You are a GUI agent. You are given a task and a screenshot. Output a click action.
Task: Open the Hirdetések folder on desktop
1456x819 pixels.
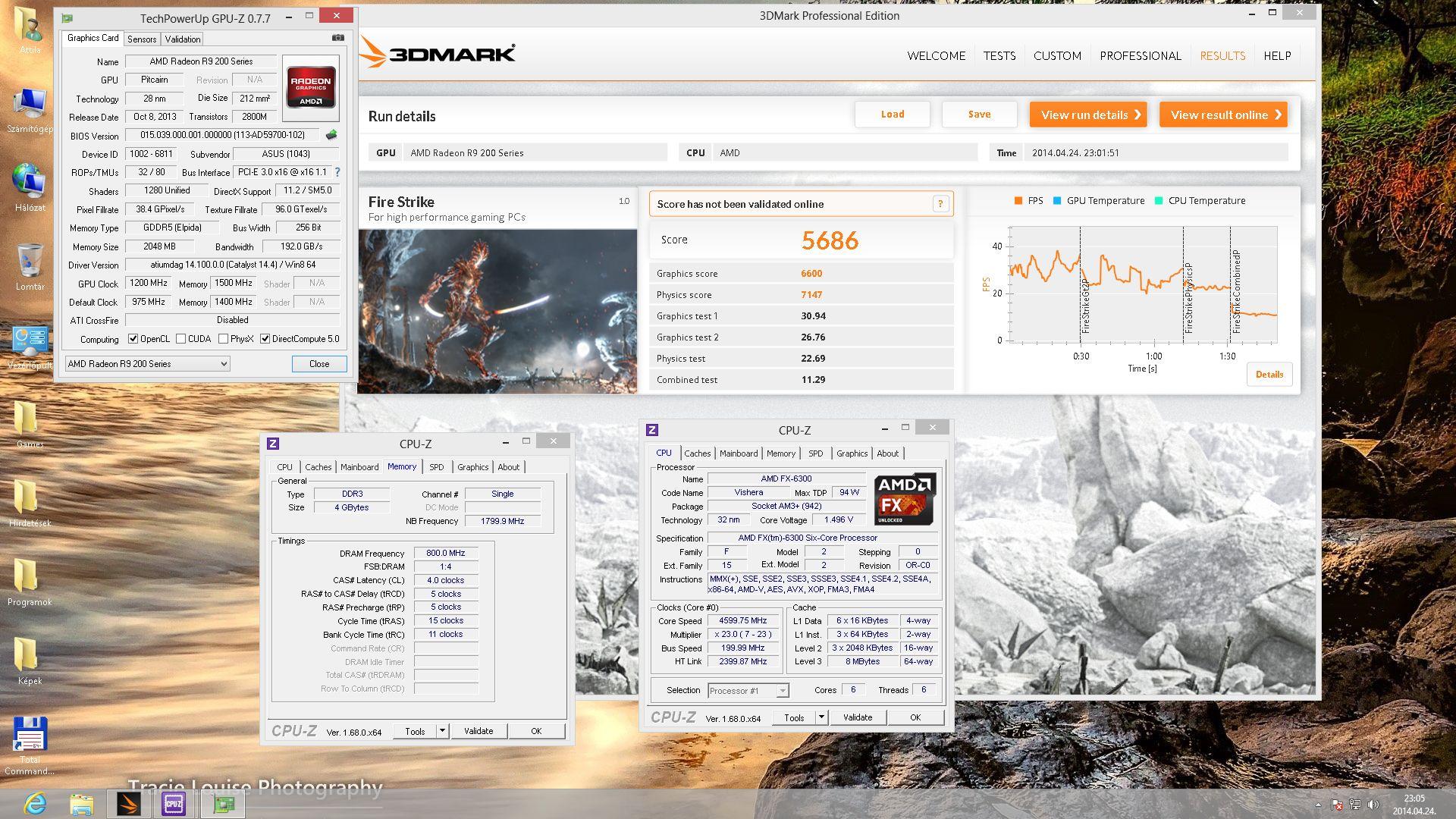(30, 503)
